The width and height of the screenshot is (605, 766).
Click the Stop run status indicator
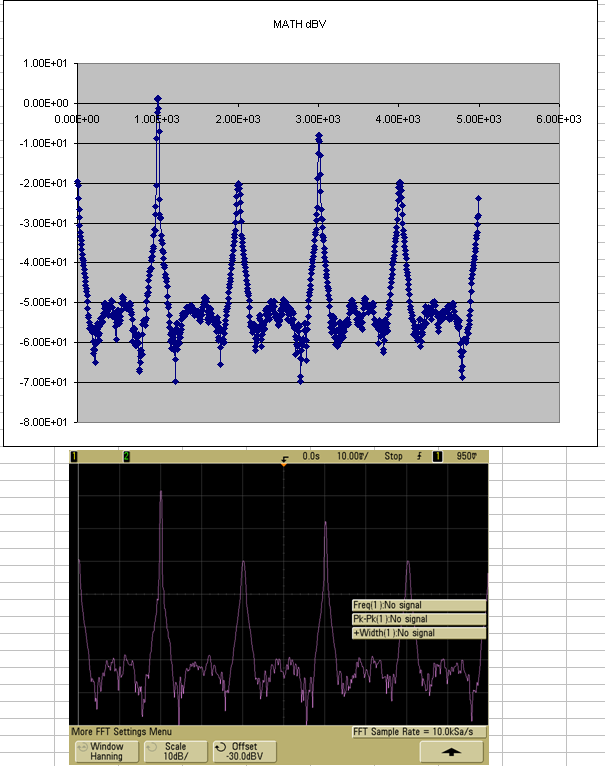pyautogui.click(x=394, y=457)
